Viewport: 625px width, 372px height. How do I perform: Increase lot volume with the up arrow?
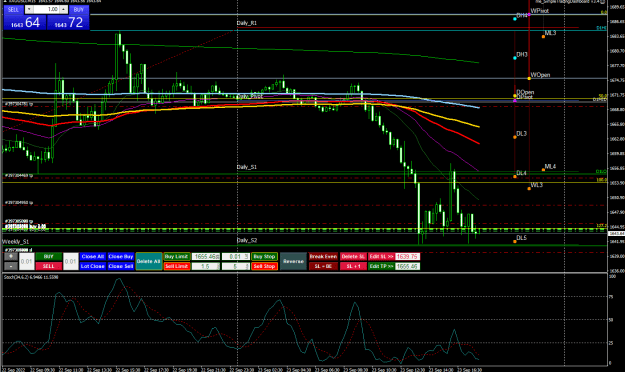63,9
